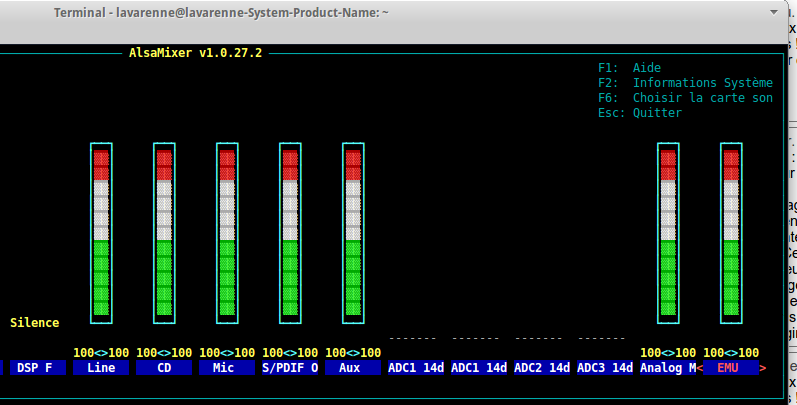Click the 100<>100 value above Line
Viewport: 797px width, 405px height.
[101, 353]
